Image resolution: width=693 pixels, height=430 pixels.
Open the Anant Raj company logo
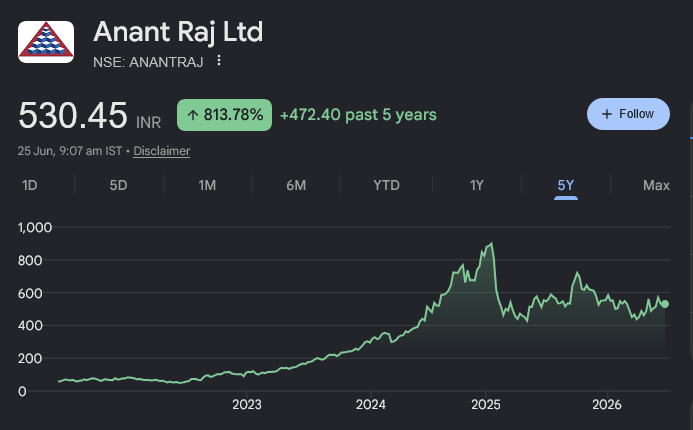point(46,42)
